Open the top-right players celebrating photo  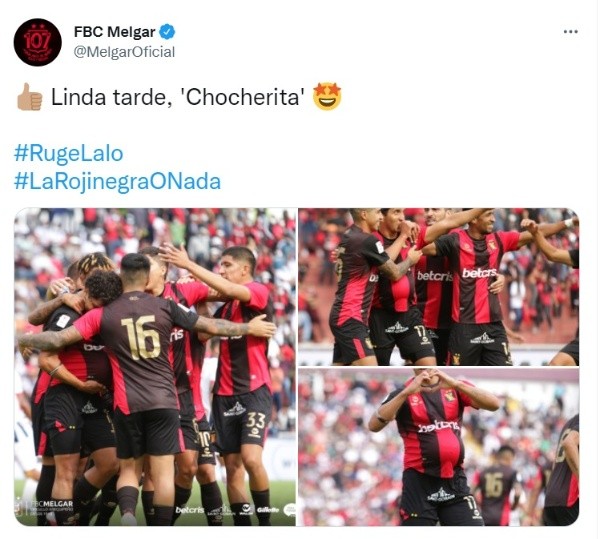(439, 287)
